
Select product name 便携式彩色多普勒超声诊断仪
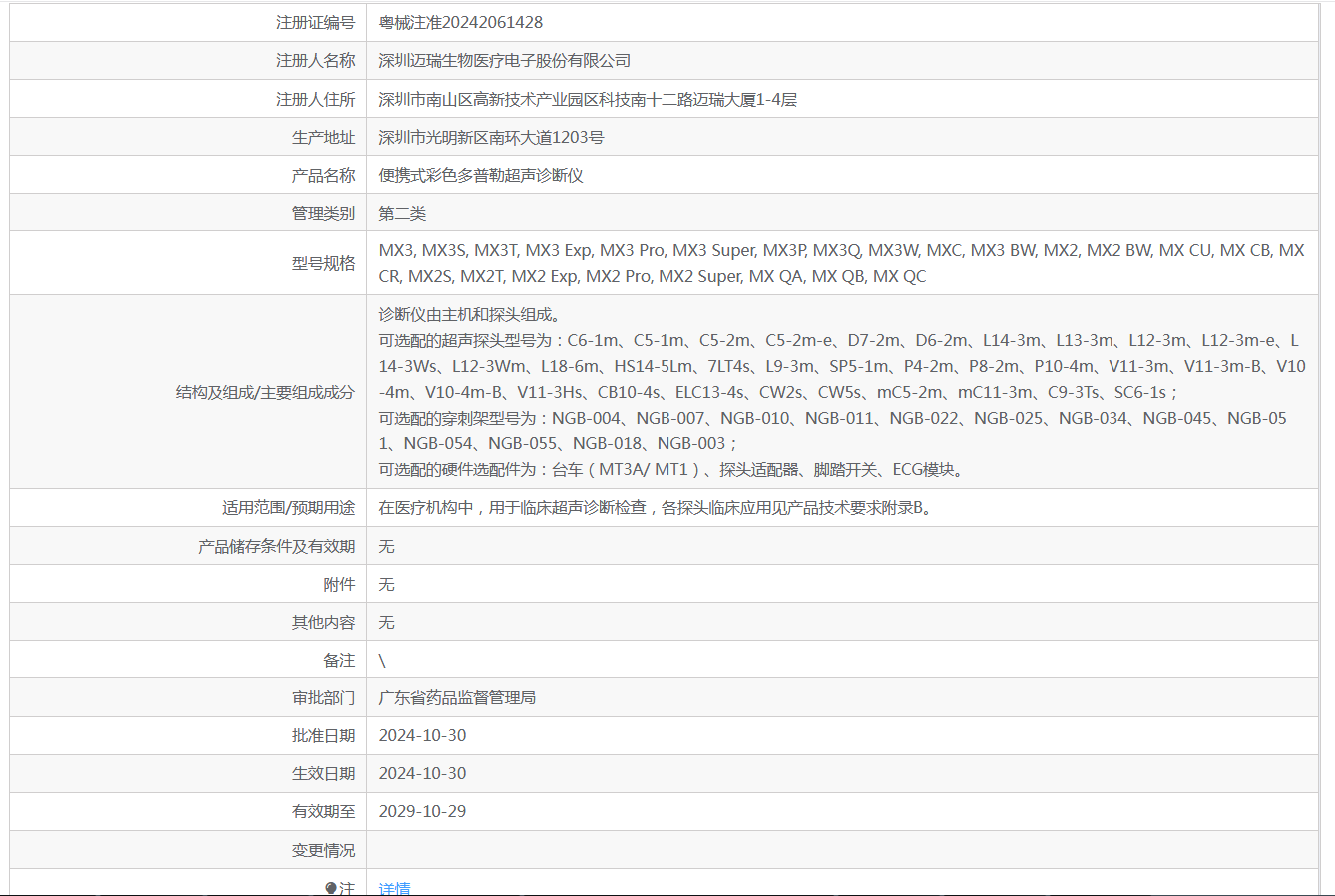pos(481,175)
